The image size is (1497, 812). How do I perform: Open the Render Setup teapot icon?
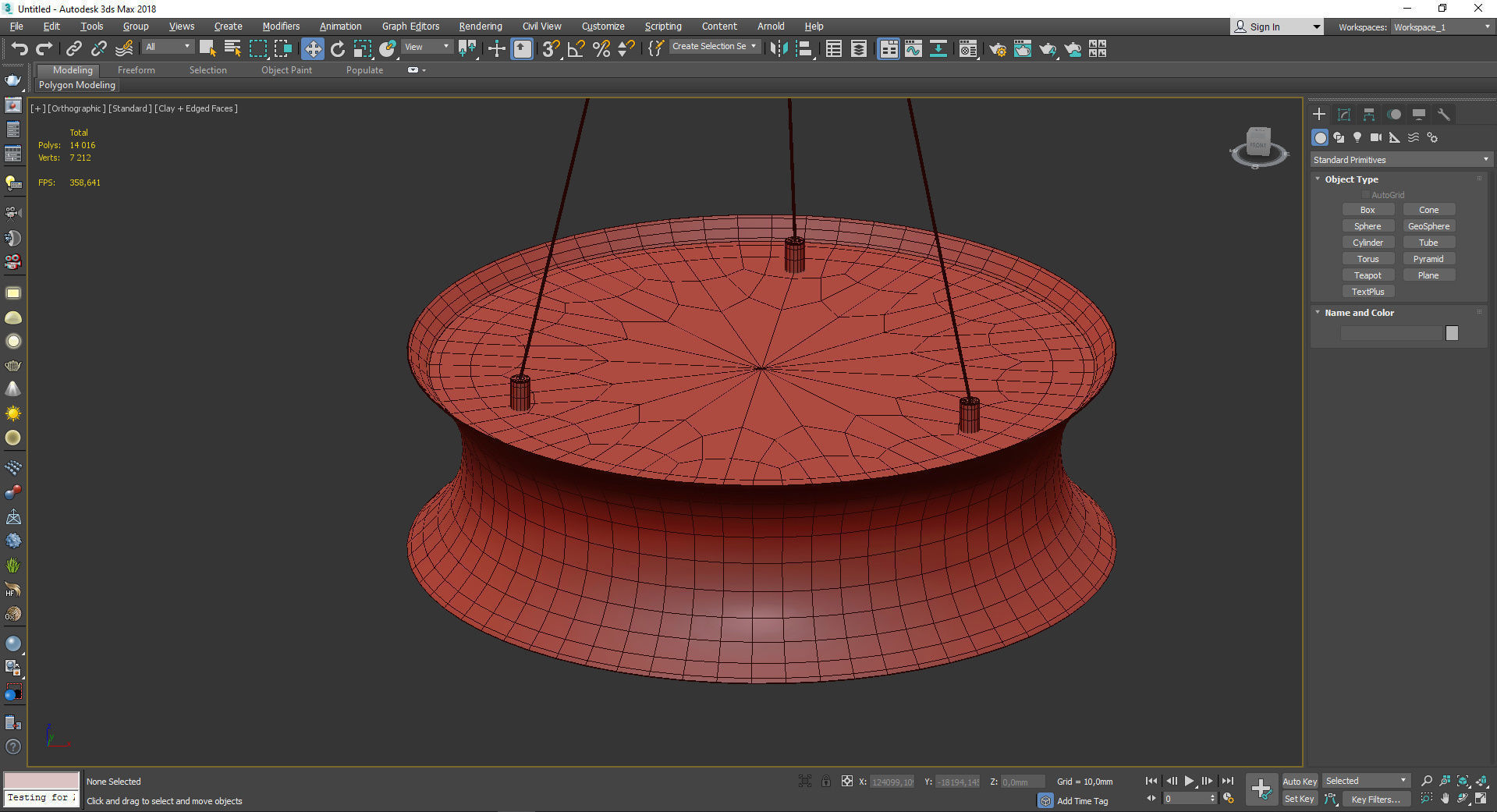(997, 49)
